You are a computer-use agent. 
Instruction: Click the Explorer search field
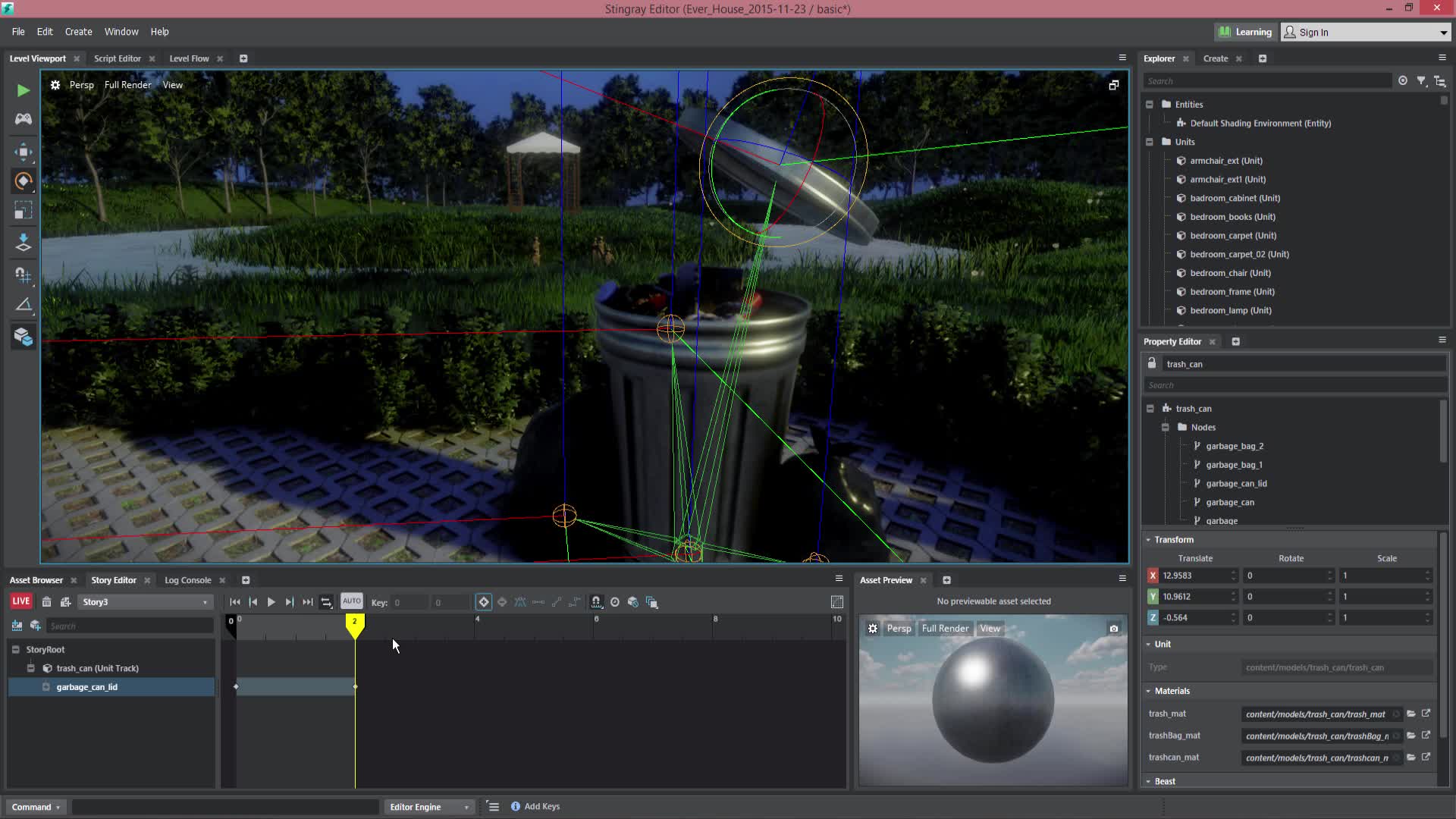(1267, 81)
